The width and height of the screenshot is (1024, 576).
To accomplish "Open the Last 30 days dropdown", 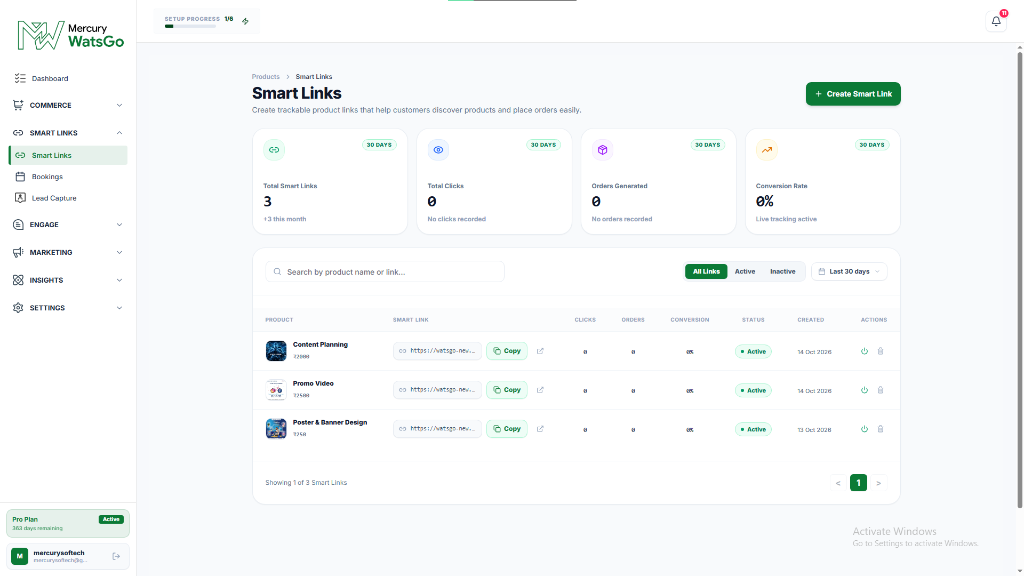I will pyautogui.click(x=849, y=272).
